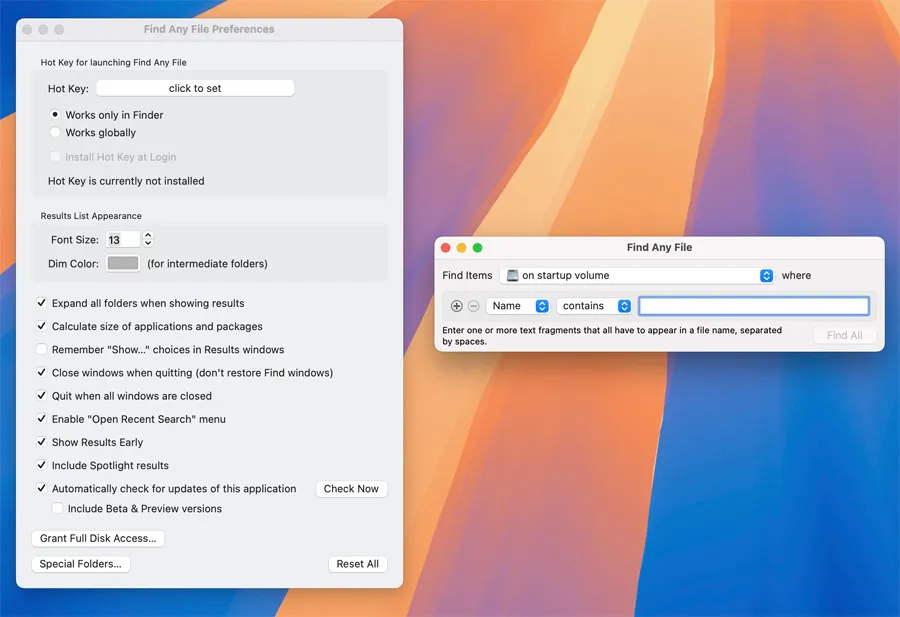Click the plus icon to add search rule
Screen dimensions: 900x617
(x=457, y=306)
